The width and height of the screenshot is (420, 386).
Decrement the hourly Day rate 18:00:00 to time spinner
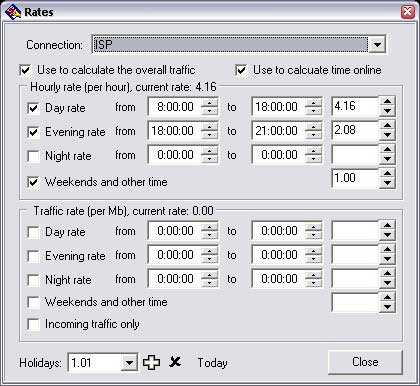pos(313,111)
